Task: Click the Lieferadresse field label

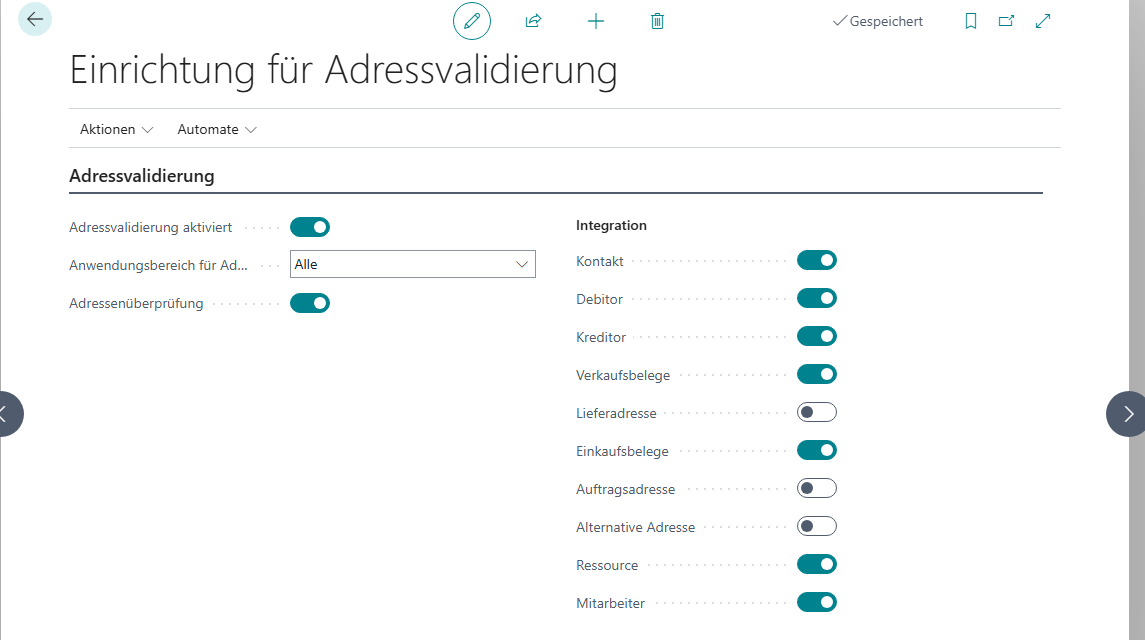Action: (x=616, y=414)
